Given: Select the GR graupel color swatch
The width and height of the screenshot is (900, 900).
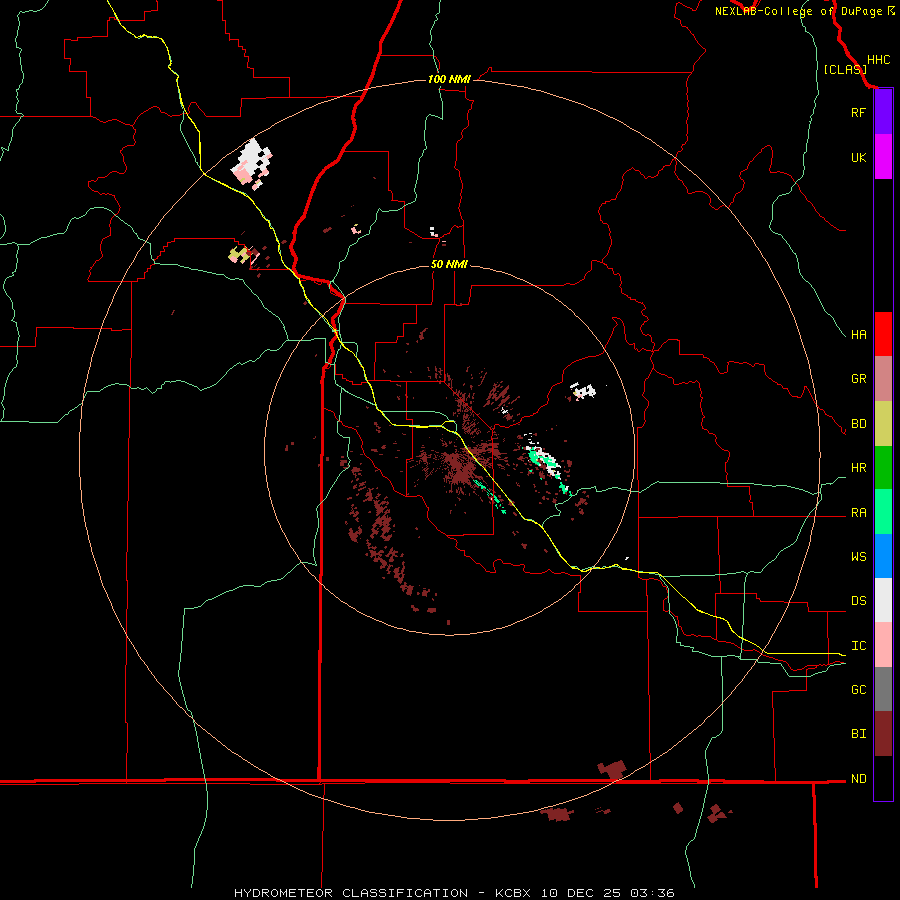Looking at the screenshot, I should tap(883, 379).
